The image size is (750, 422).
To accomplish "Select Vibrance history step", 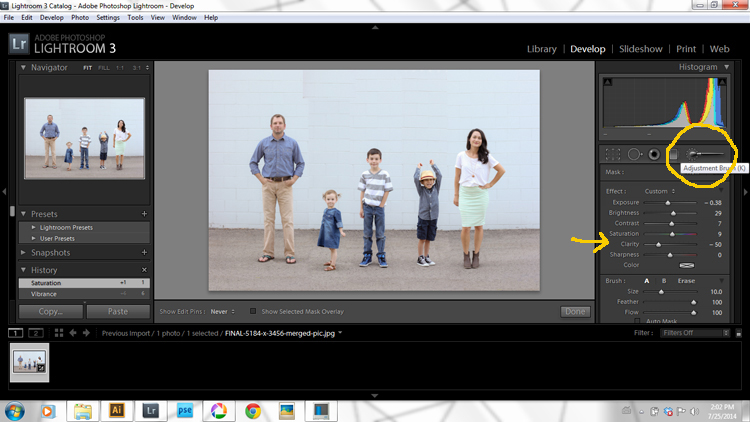I will click(84, 294).
